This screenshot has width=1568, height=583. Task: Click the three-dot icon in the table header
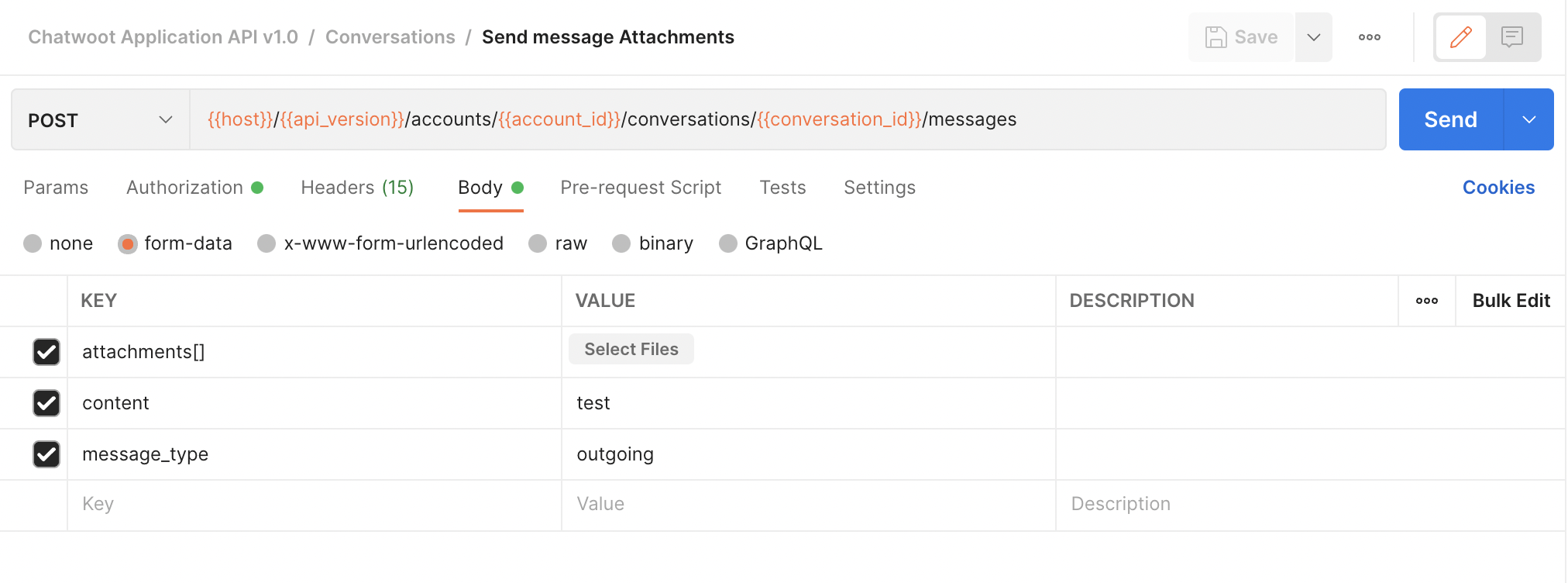pyautogui.click(x=1426, y=301)
